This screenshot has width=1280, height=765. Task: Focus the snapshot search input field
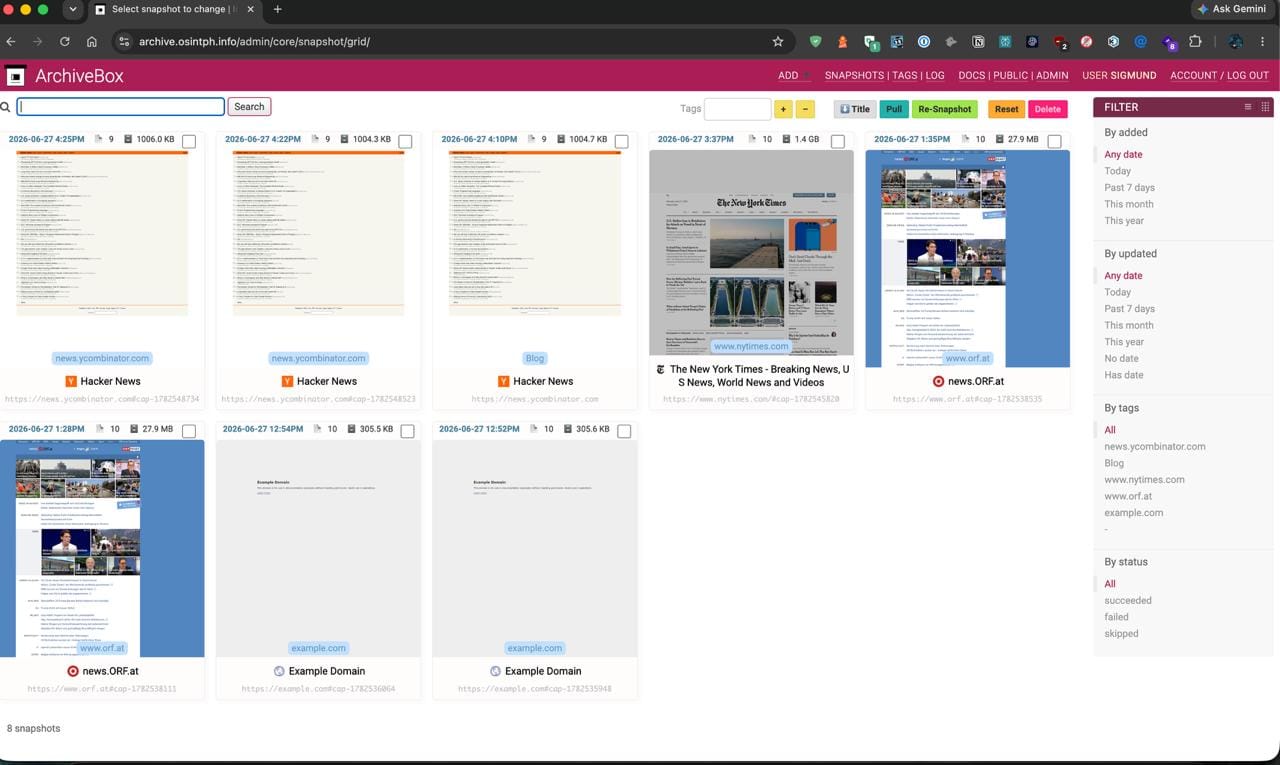pyautogui.click(x=121, y=107)
